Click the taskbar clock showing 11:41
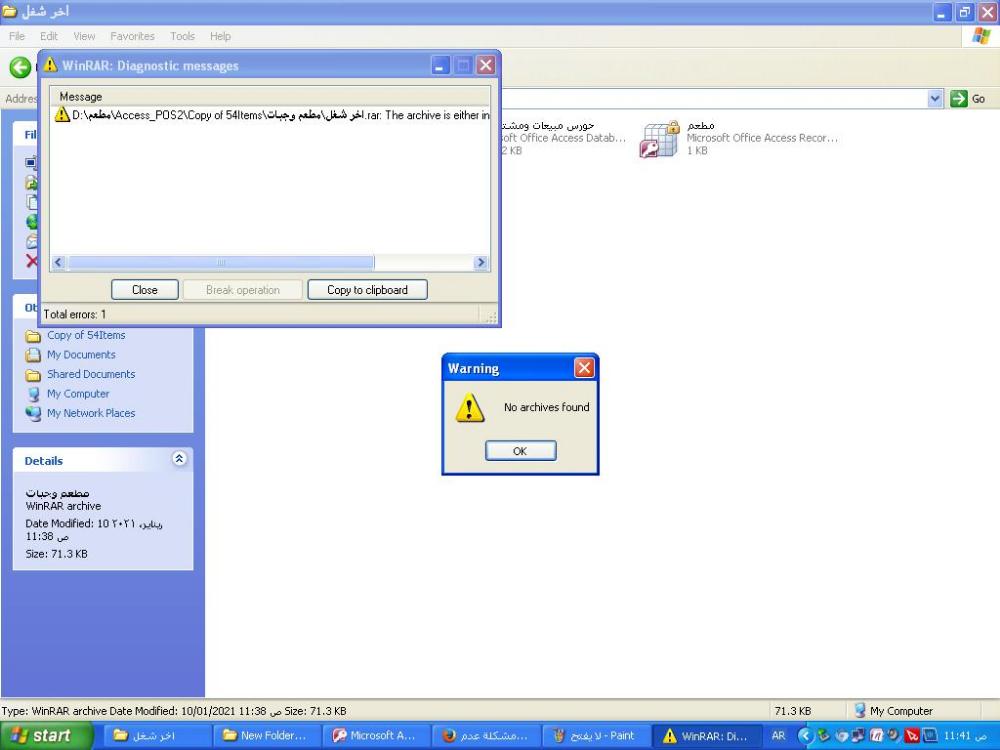 point(965,736)
